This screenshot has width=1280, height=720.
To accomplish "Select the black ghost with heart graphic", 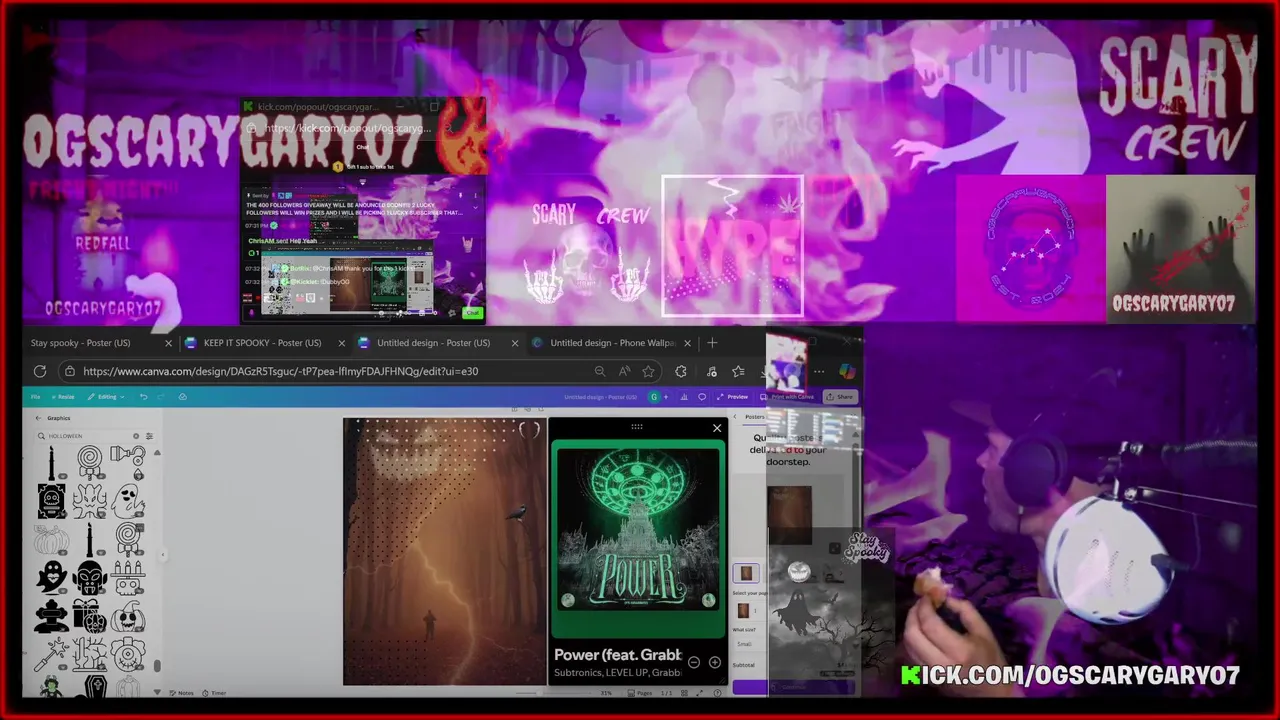I will (x=51, y=577).
